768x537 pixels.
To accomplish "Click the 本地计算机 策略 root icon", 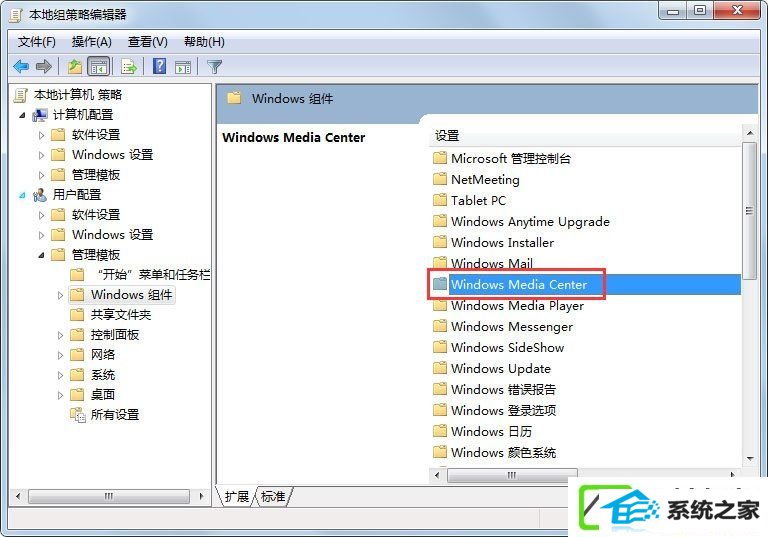I will tap(21, 95).
